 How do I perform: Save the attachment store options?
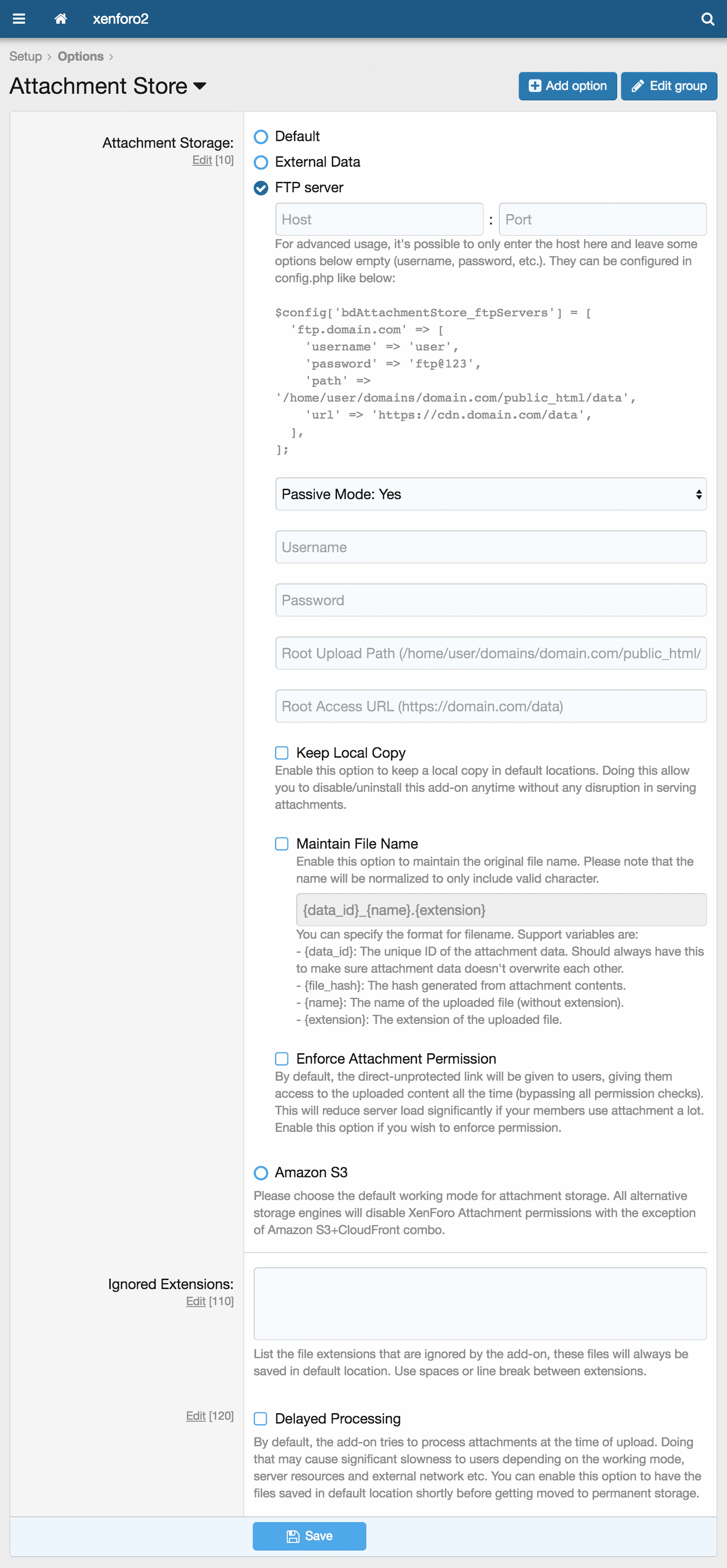click(x=309, y=1536)
